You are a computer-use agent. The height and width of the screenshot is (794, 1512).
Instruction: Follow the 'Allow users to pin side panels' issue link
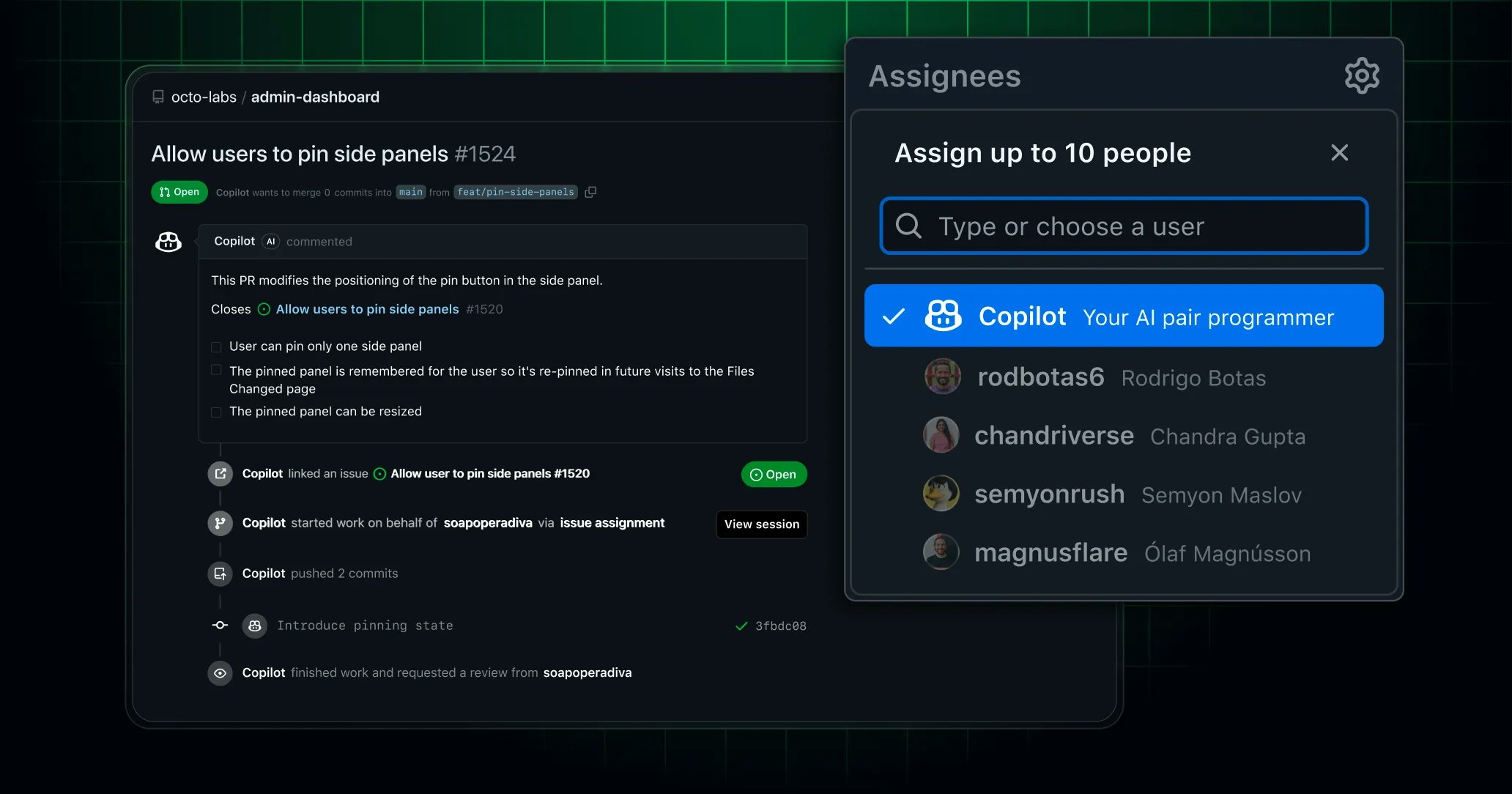pos(366,309)
